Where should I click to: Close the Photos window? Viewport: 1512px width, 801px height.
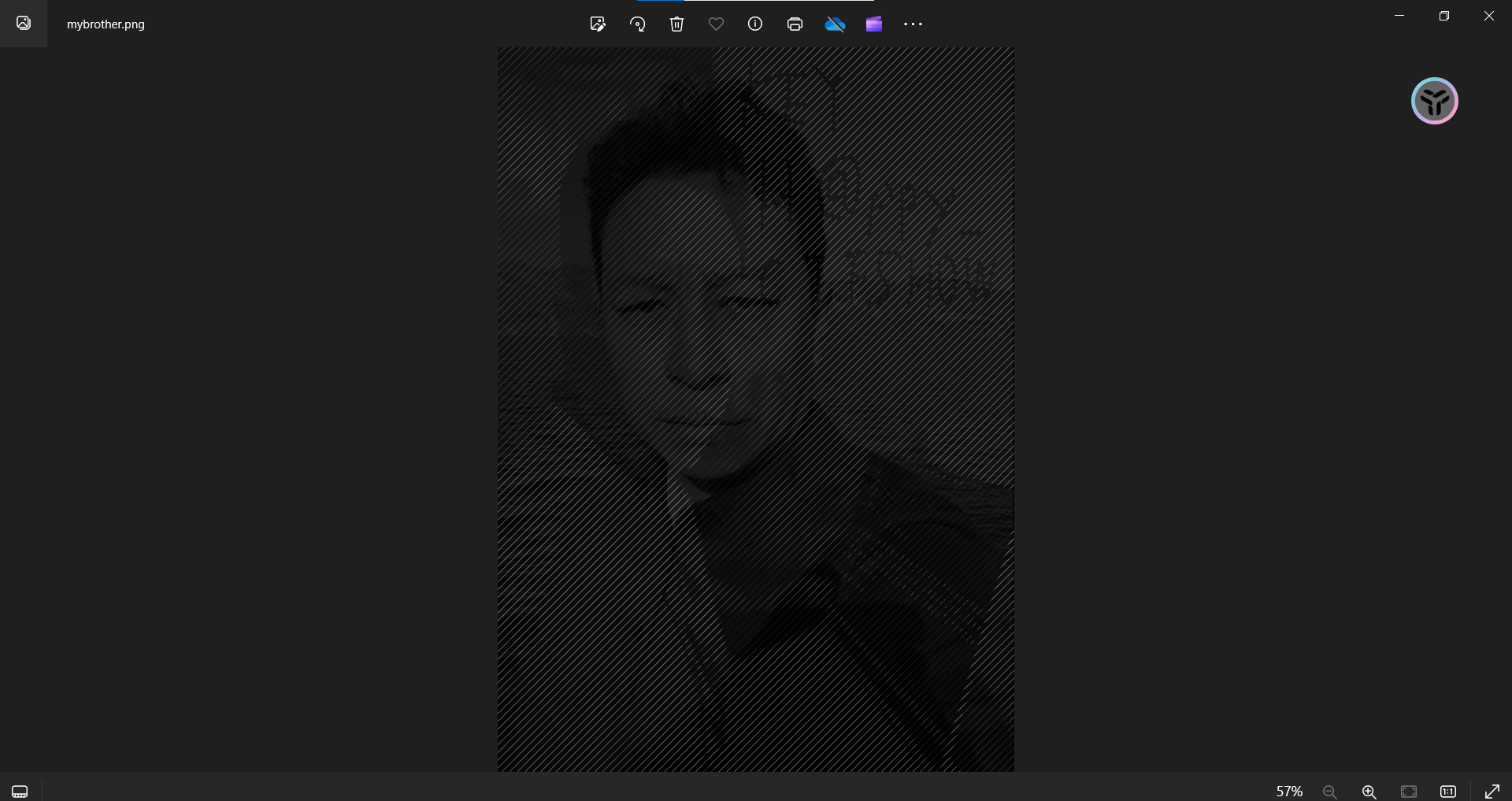click(1489, 16)
